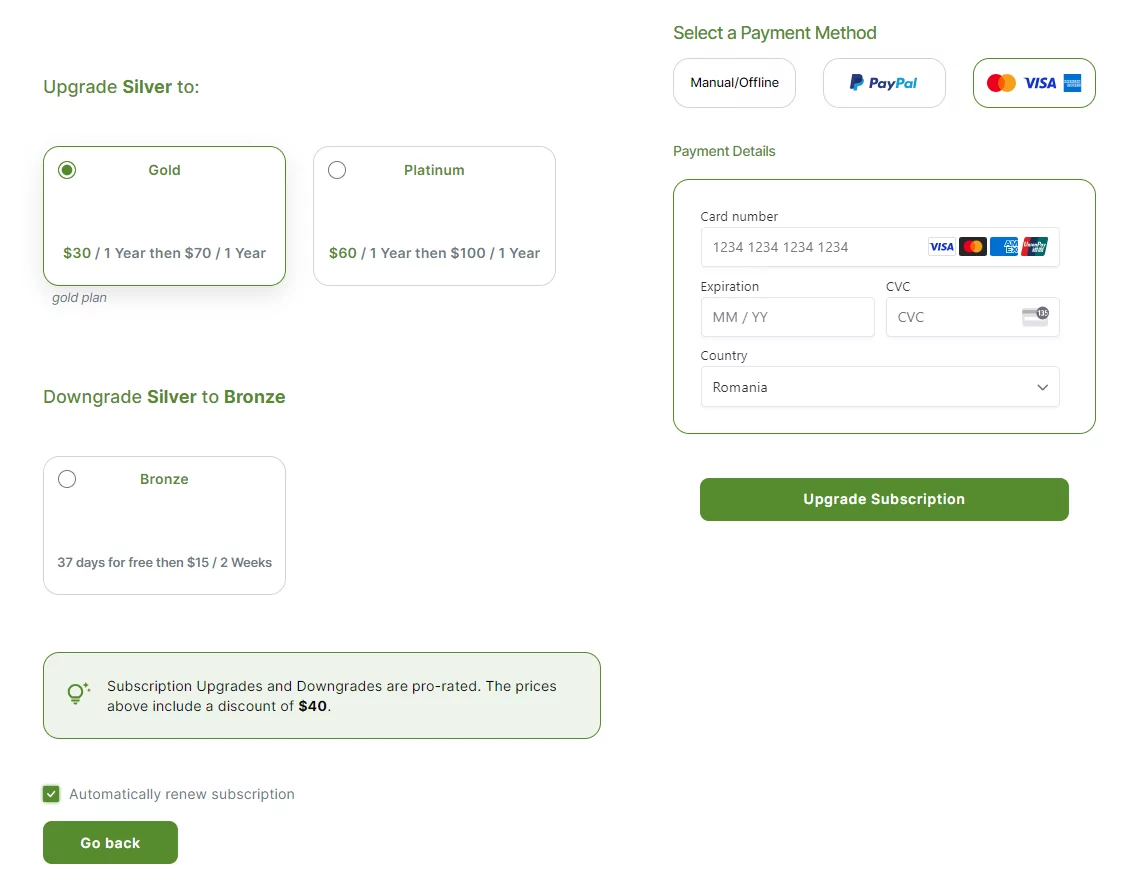Click the Mastercard icon in card number field

pyautogui.click(x=973, y=247)
